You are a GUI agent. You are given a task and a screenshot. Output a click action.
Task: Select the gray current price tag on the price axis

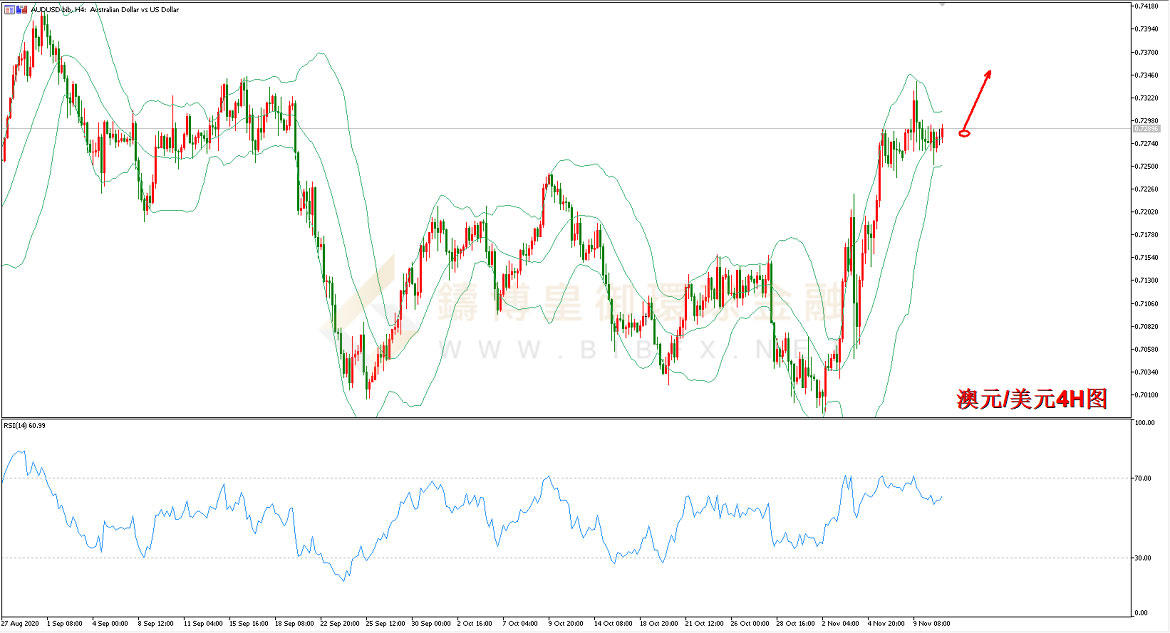[x=1147, y=129]
